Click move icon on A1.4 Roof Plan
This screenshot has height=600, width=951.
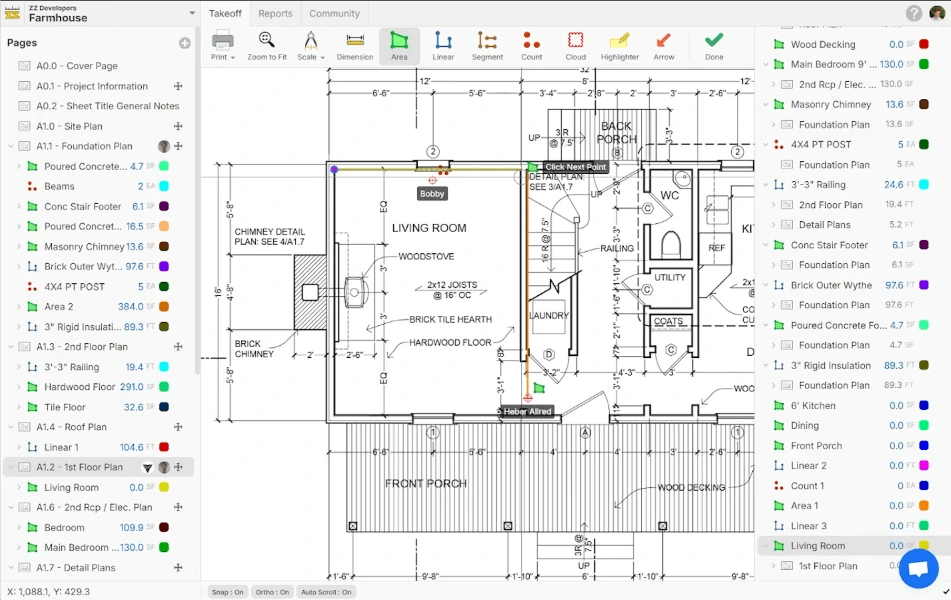[178, 427]
